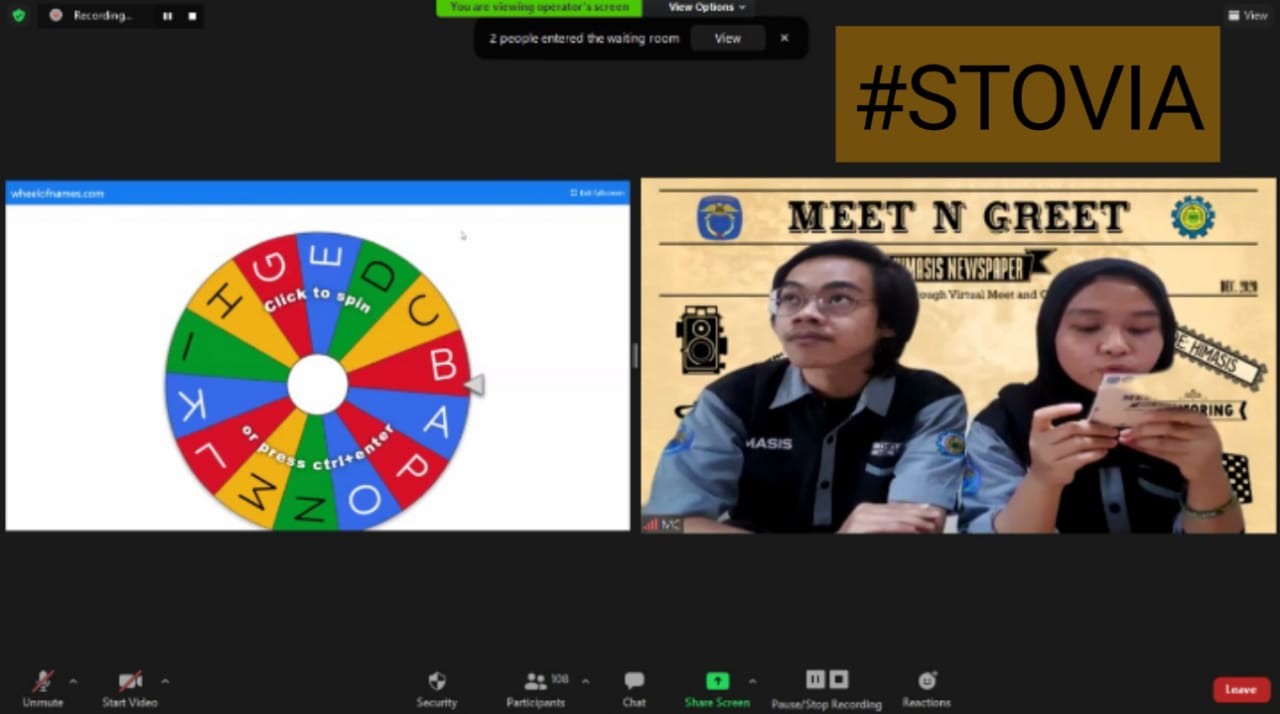Leave the meeting
The width and height of the screenshot is (1280, 714).
click(1241, 689)
